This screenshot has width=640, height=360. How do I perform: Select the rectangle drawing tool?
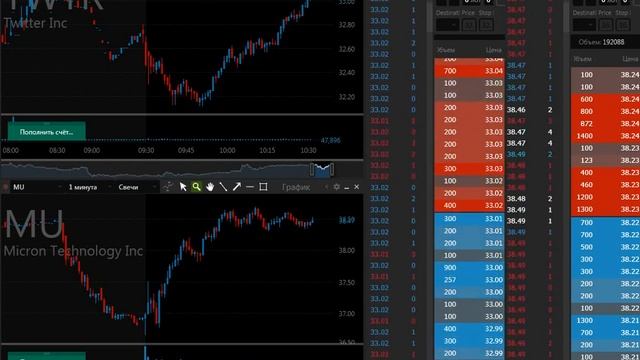[263, 187]
